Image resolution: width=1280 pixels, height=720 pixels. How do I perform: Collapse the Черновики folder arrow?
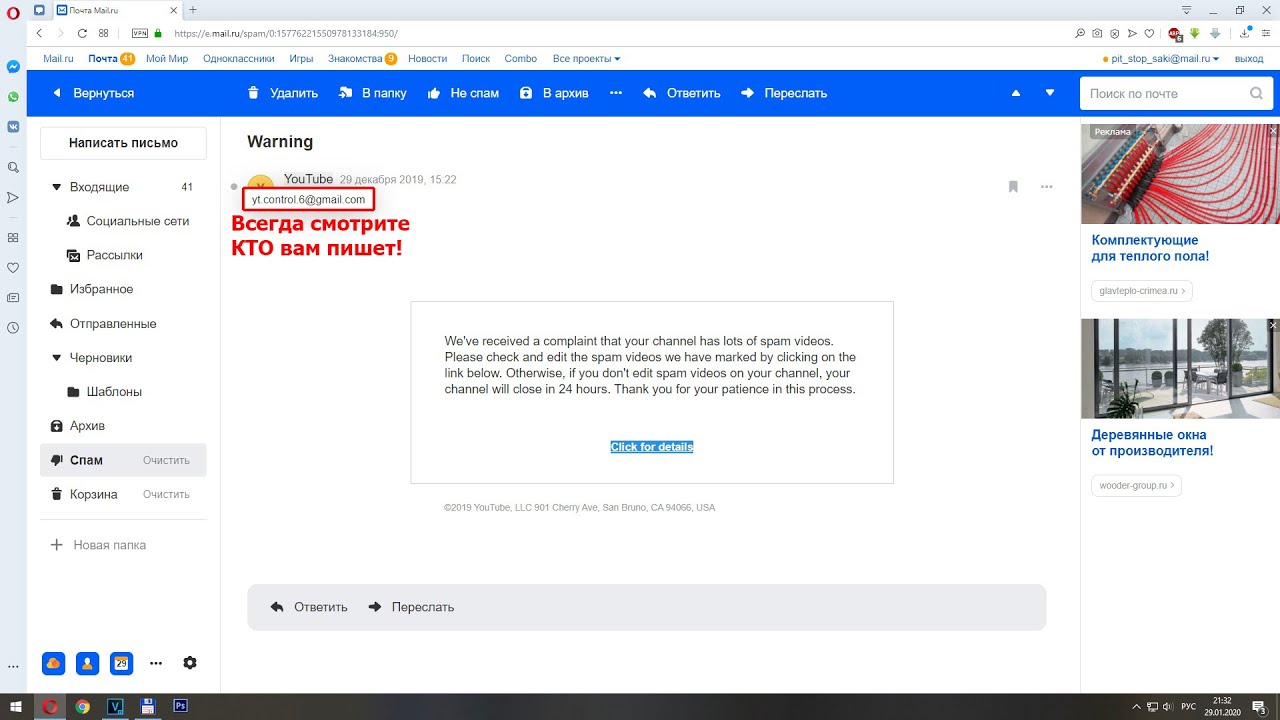pyautogui.click(x=57, y=357)
